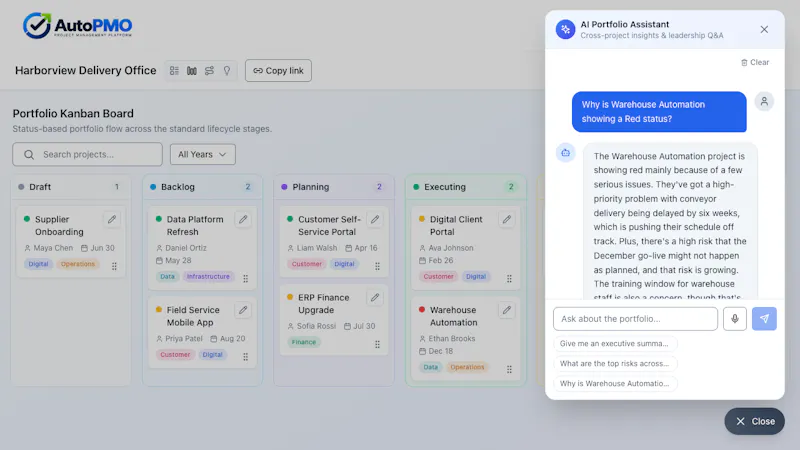Click the Harborview Delivery Office title
Image resolution: width=800 pixels, height=450 pixels.
tap(86, 70)
